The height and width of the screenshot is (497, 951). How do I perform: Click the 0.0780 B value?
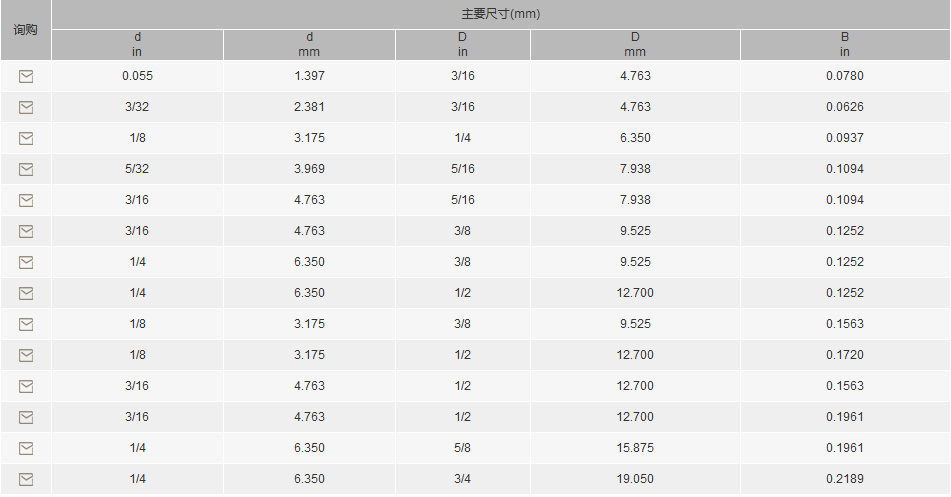[x=845, y=76]
